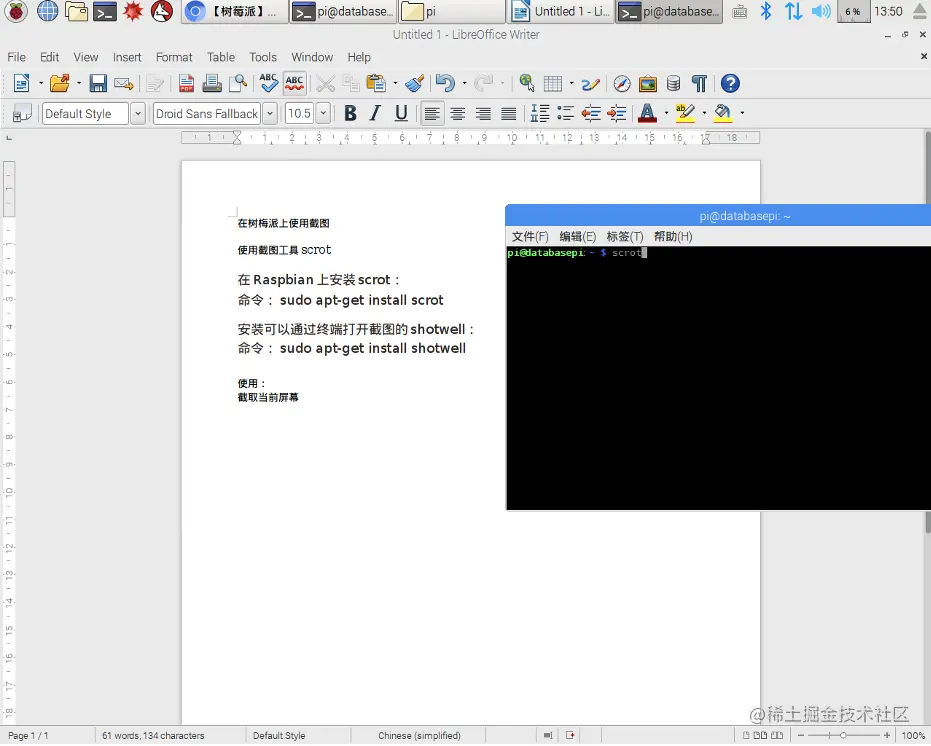
Task: Open the Insert menu
Action: click(127, 57)
